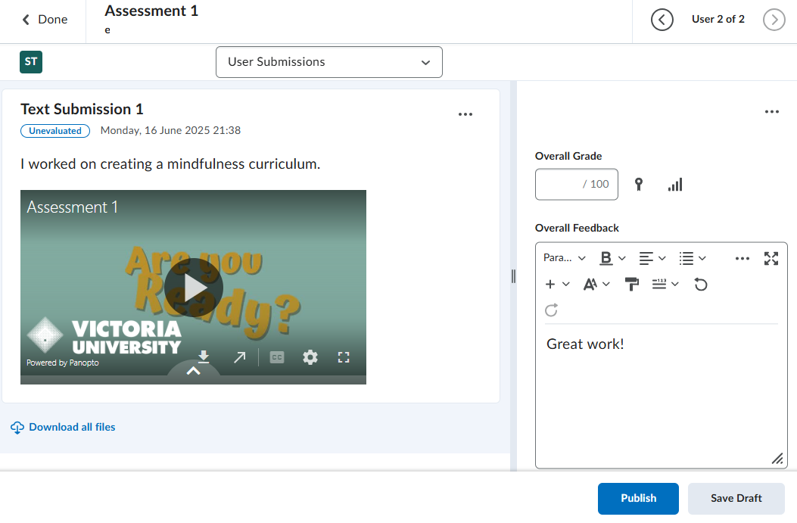Click the Overall Grade input field

pyautogui.click(x=576, y=184)
